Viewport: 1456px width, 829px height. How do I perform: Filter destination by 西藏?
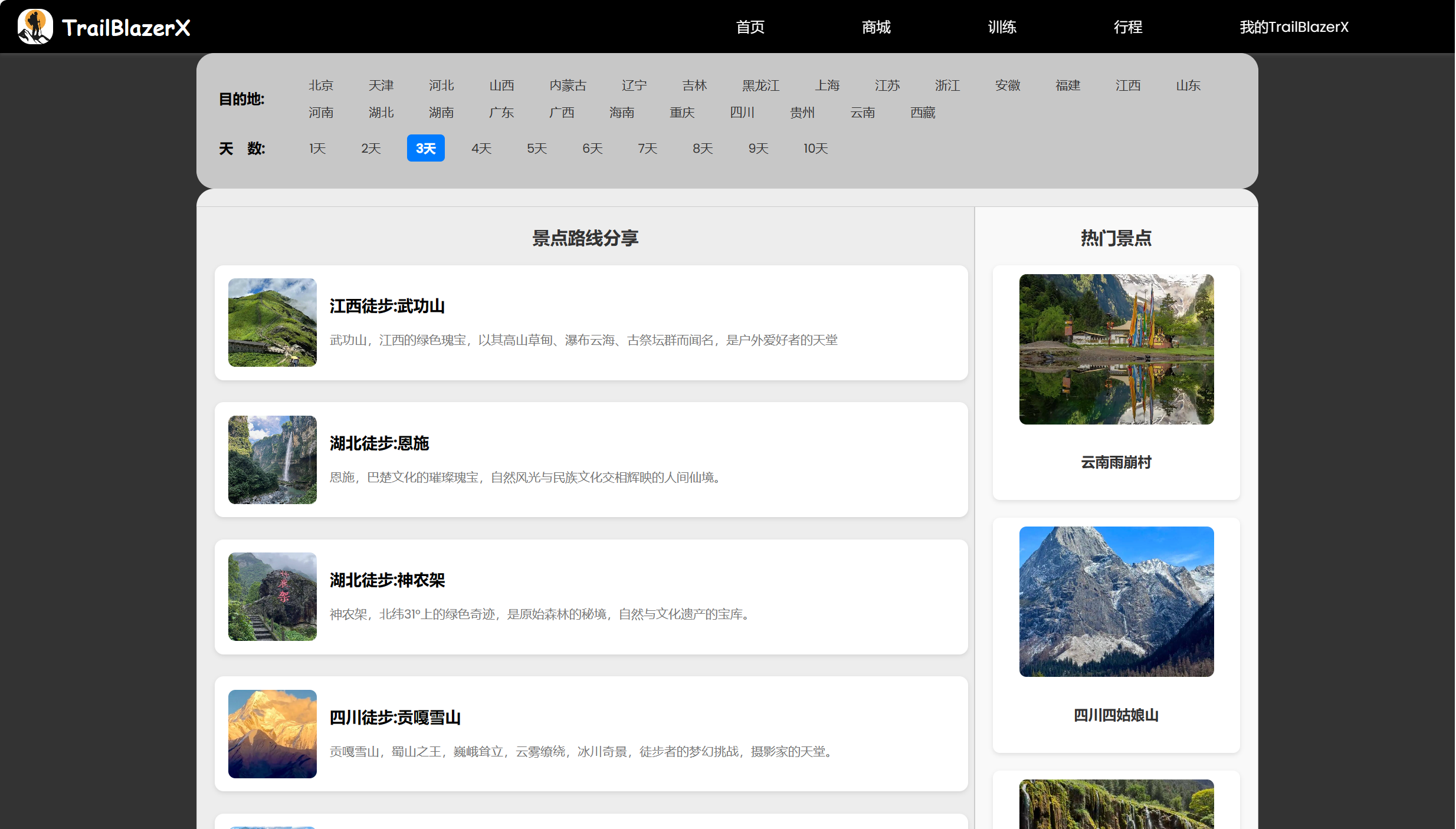(x=922, y=113)
